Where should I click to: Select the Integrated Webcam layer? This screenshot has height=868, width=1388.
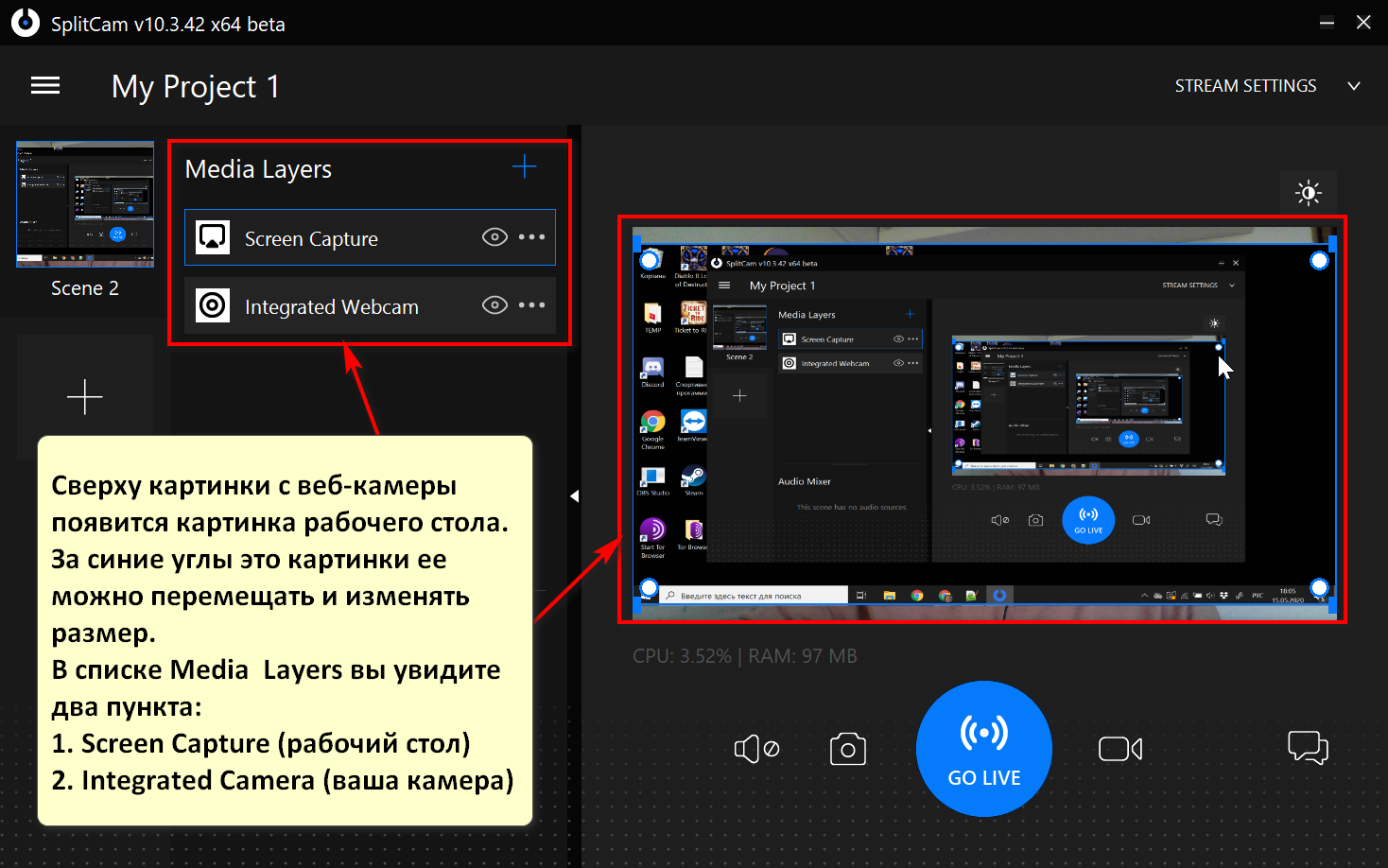(x=370, y=305)
